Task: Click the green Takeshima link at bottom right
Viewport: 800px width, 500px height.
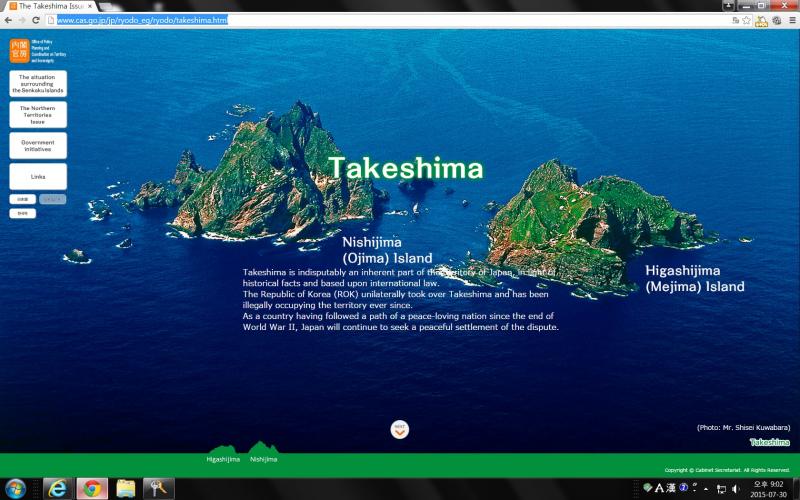Action: 769,441
